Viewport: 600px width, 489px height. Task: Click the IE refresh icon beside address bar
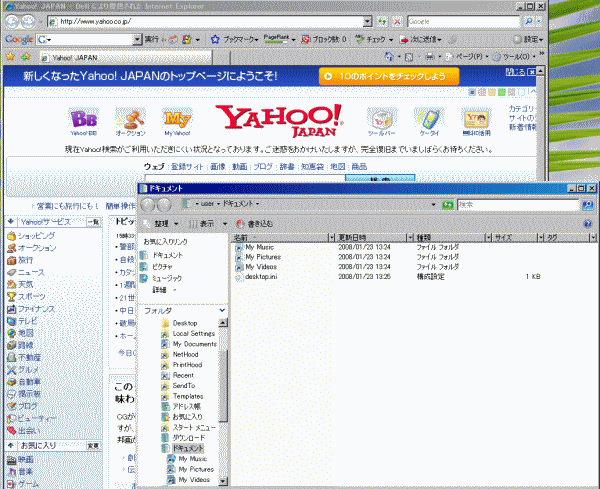pyautogui.click(x=382, y=21)
